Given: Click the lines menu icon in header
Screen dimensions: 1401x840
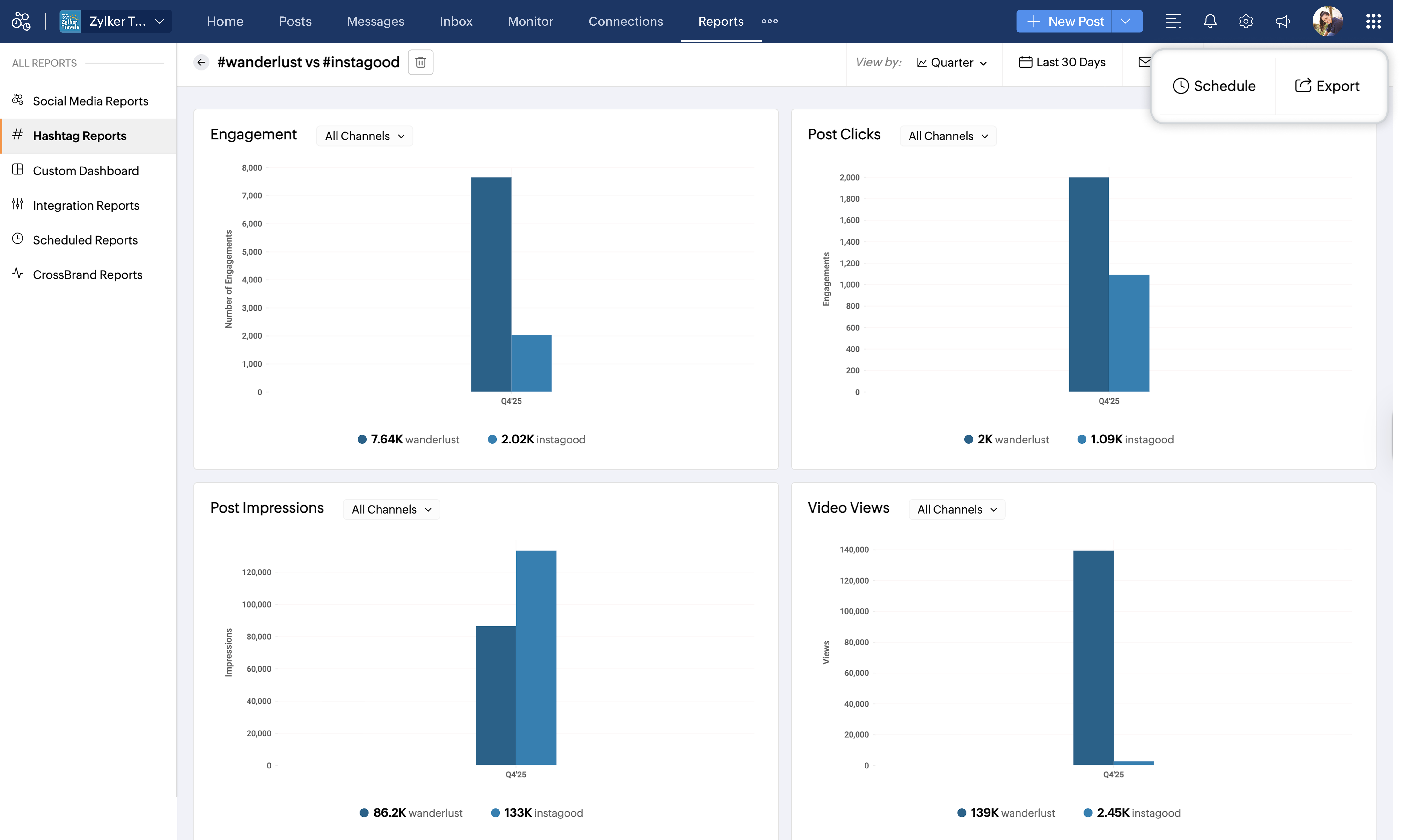Looking at the screenshot, I should coord(1173,22).
